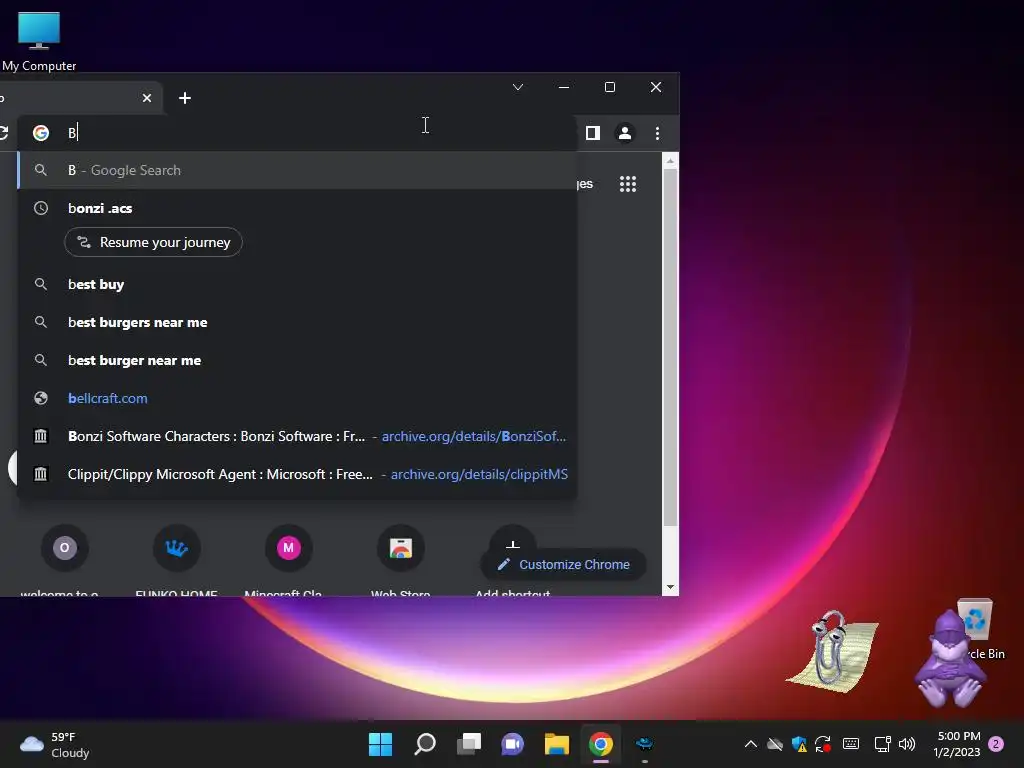Open the weather widget showing 59°F Cloudy

coord(55,744)
